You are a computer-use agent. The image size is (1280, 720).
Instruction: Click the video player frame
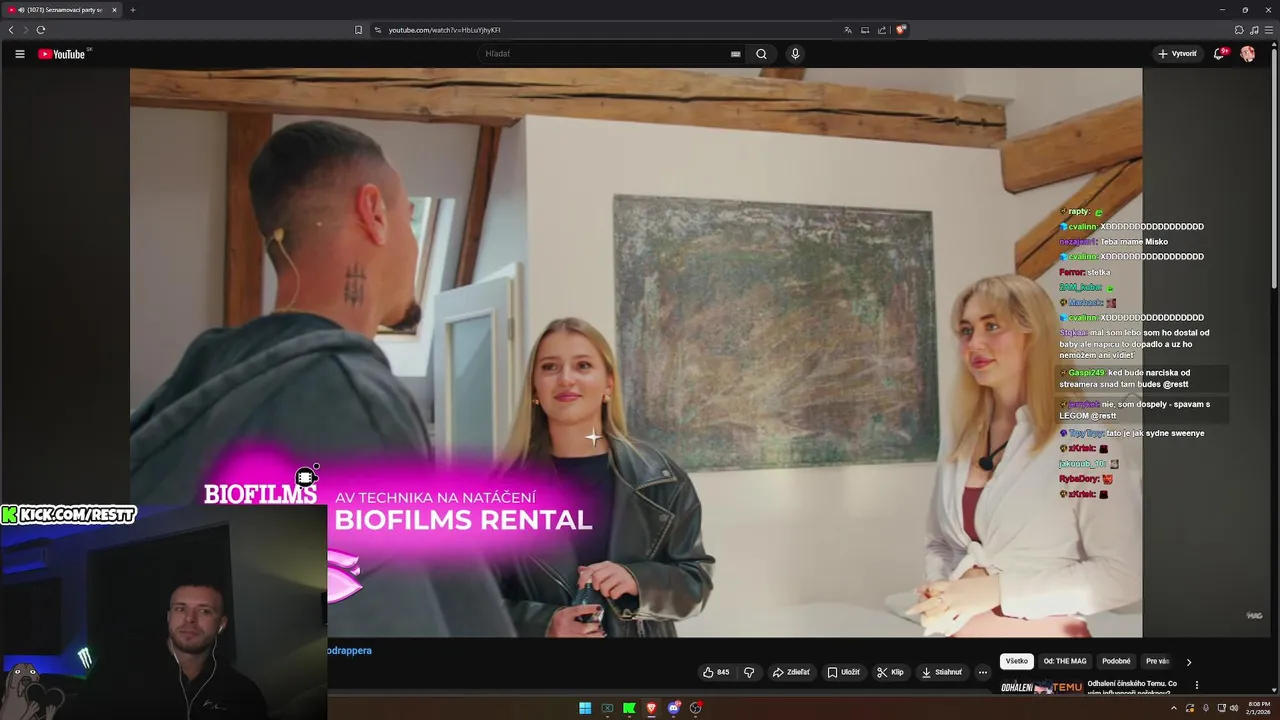[x=636, y=352]
